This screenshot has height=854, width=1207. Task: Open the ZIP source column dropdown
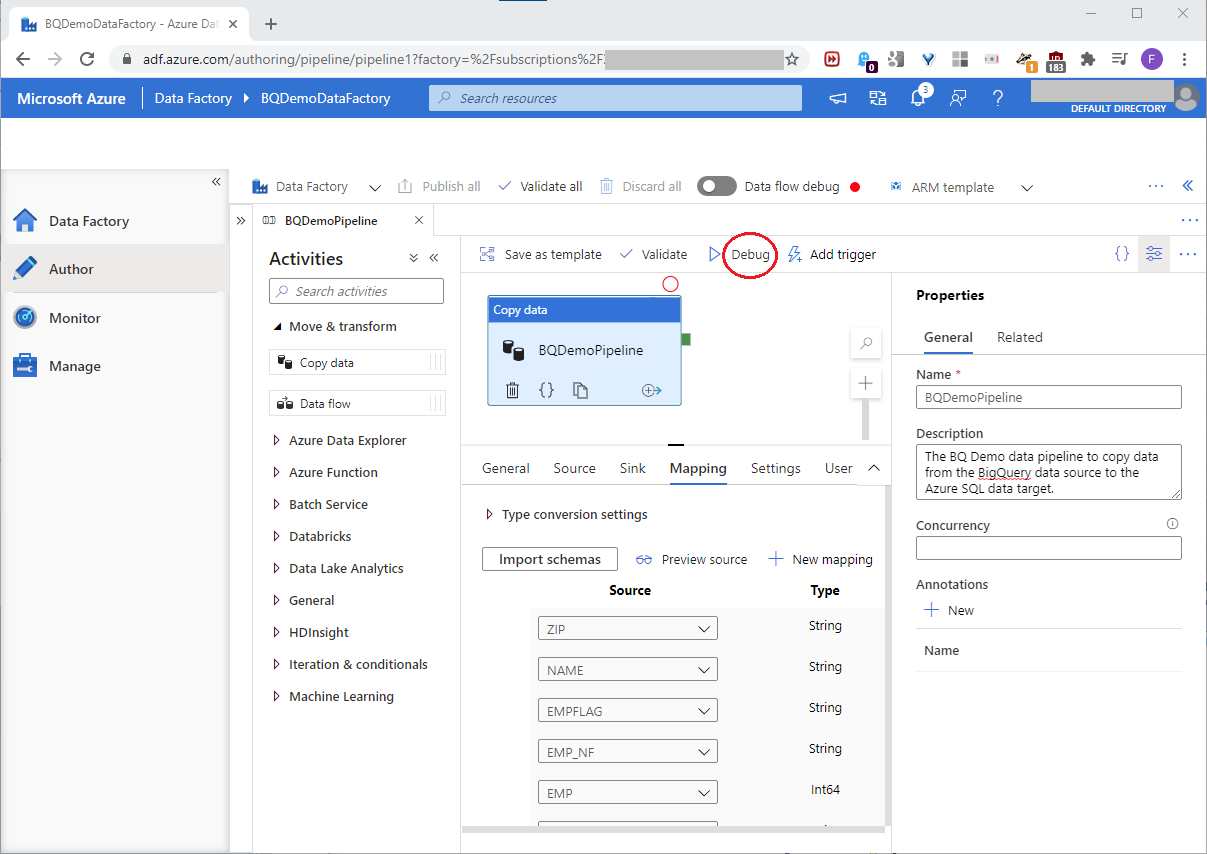[627, 629]
